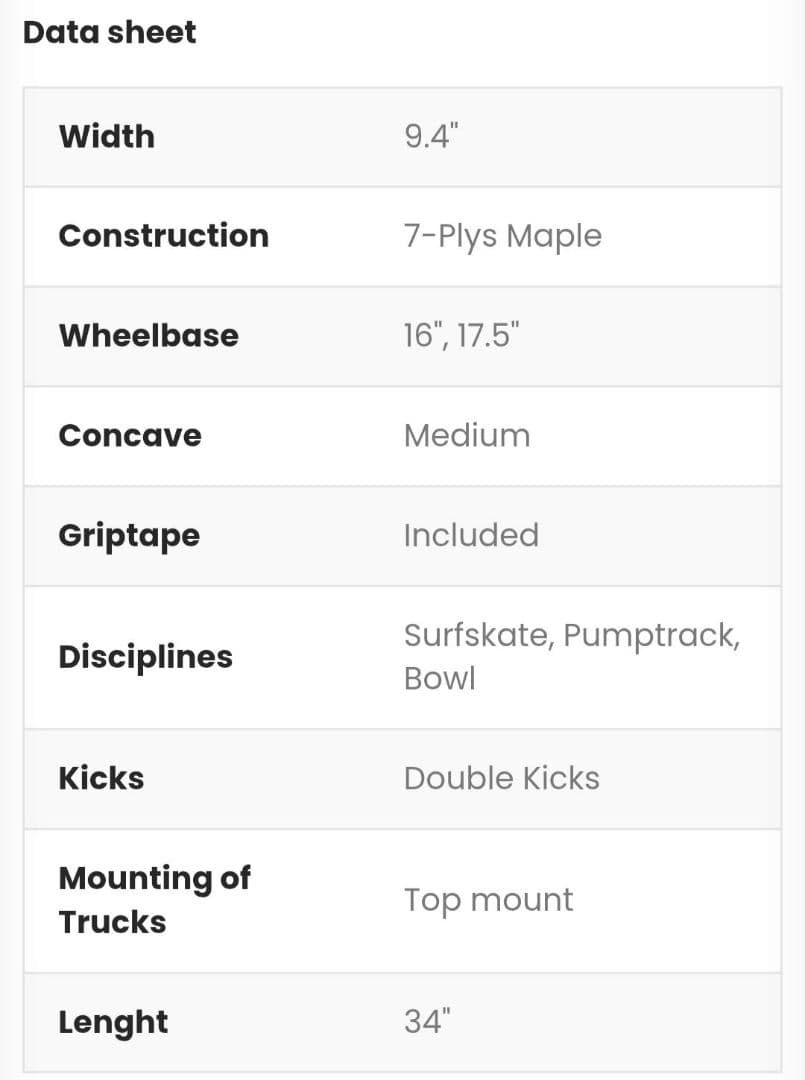Click the Medium concave value
The image size is (805, 1080).
tap(467, 436)
